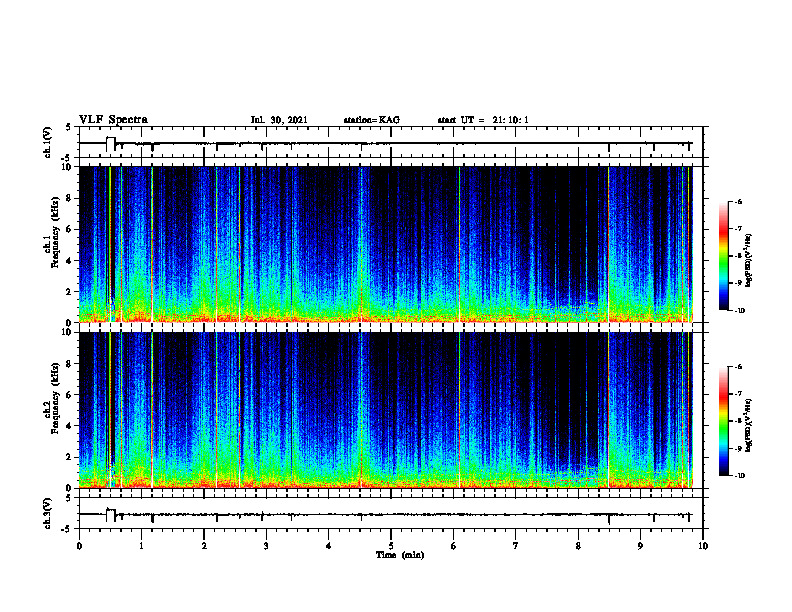The height and width of the screenshot is (612, 792).
Task: Select the "start UT = 21:10: 1" text
Action: (x=483, y=120)
